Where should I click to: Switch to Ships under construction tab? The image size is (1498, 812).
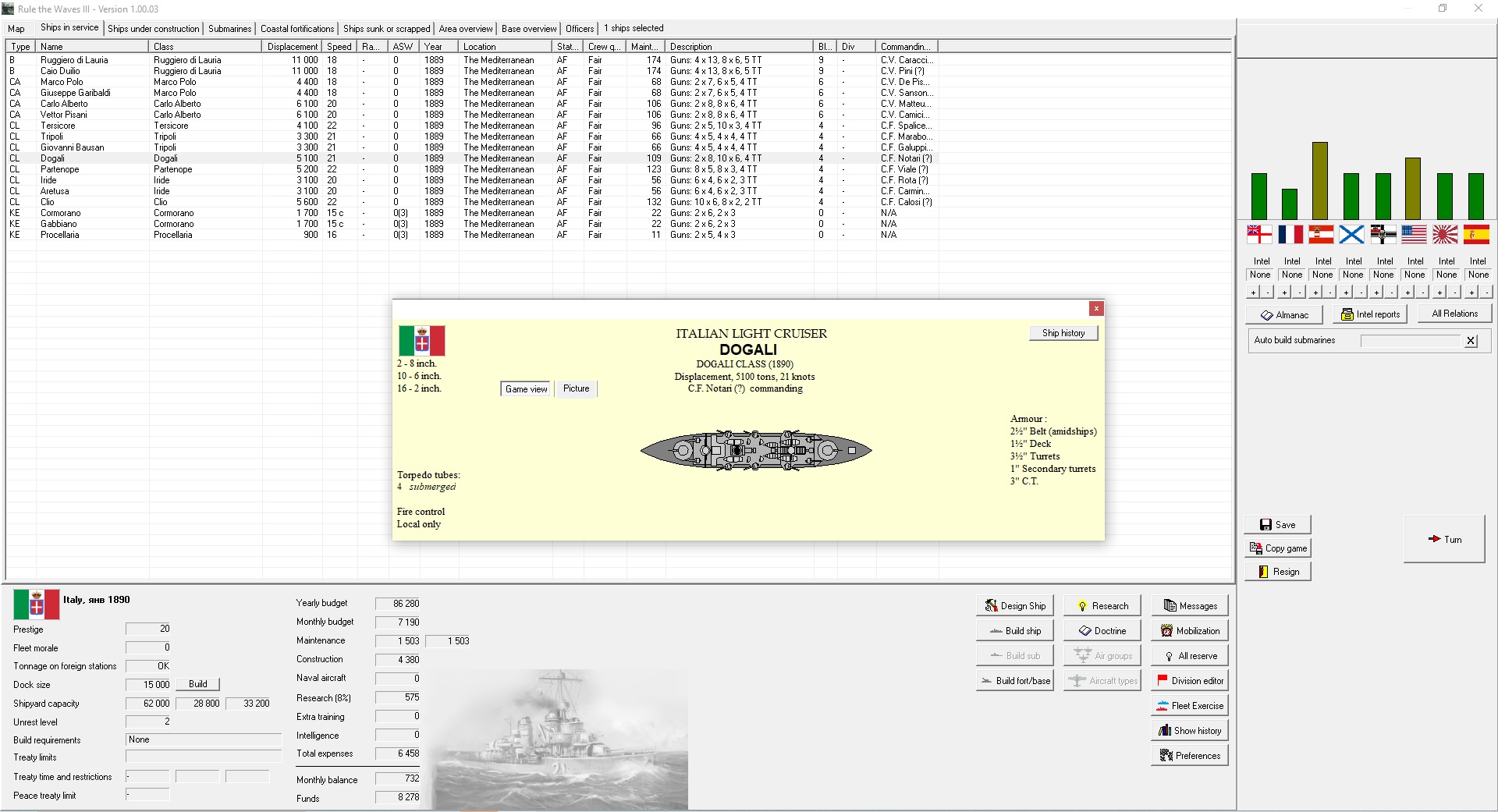click(154, 29)
